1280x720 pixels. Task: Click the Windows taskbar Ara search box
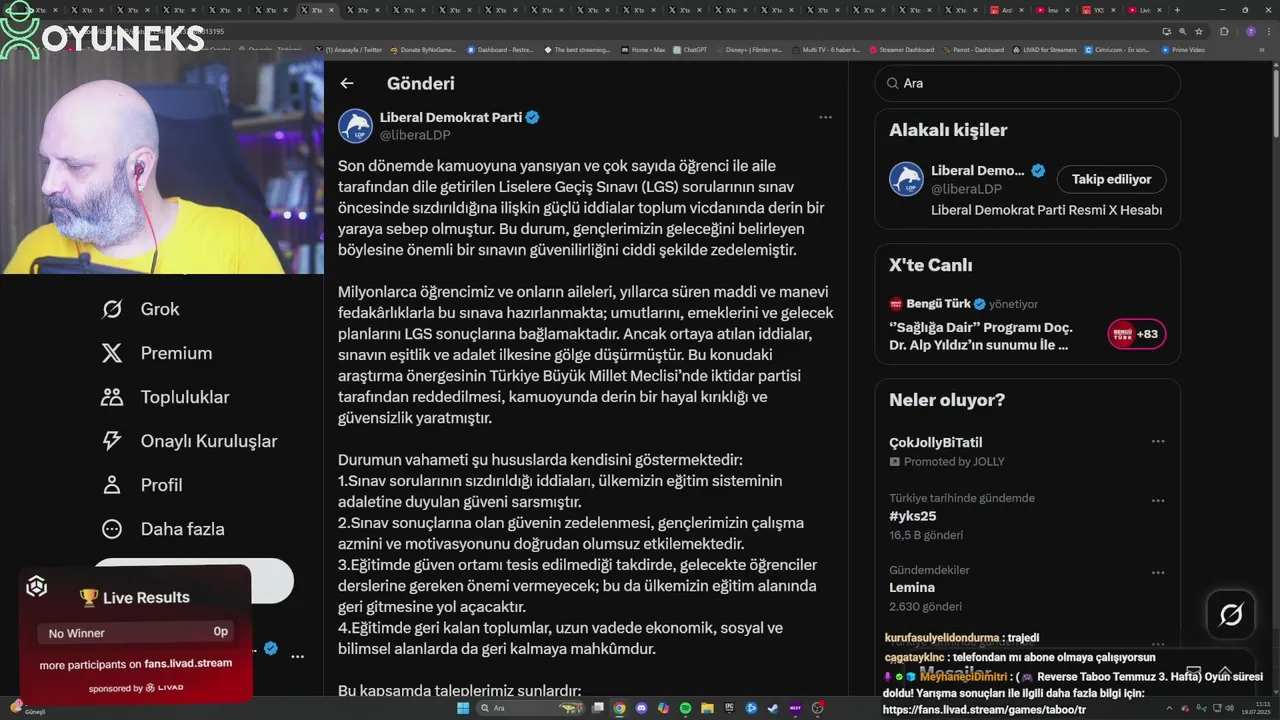coord(530,708)
